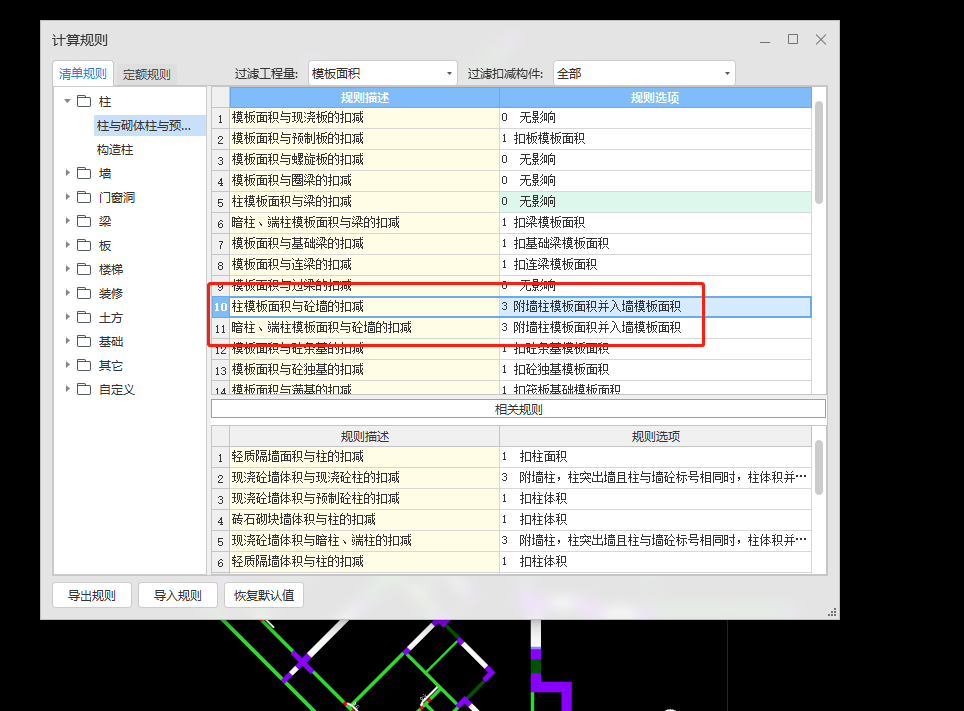Select row 模板面积与砼独基的扣减
This screenshot has width=964, height=711.
[365, 370]
